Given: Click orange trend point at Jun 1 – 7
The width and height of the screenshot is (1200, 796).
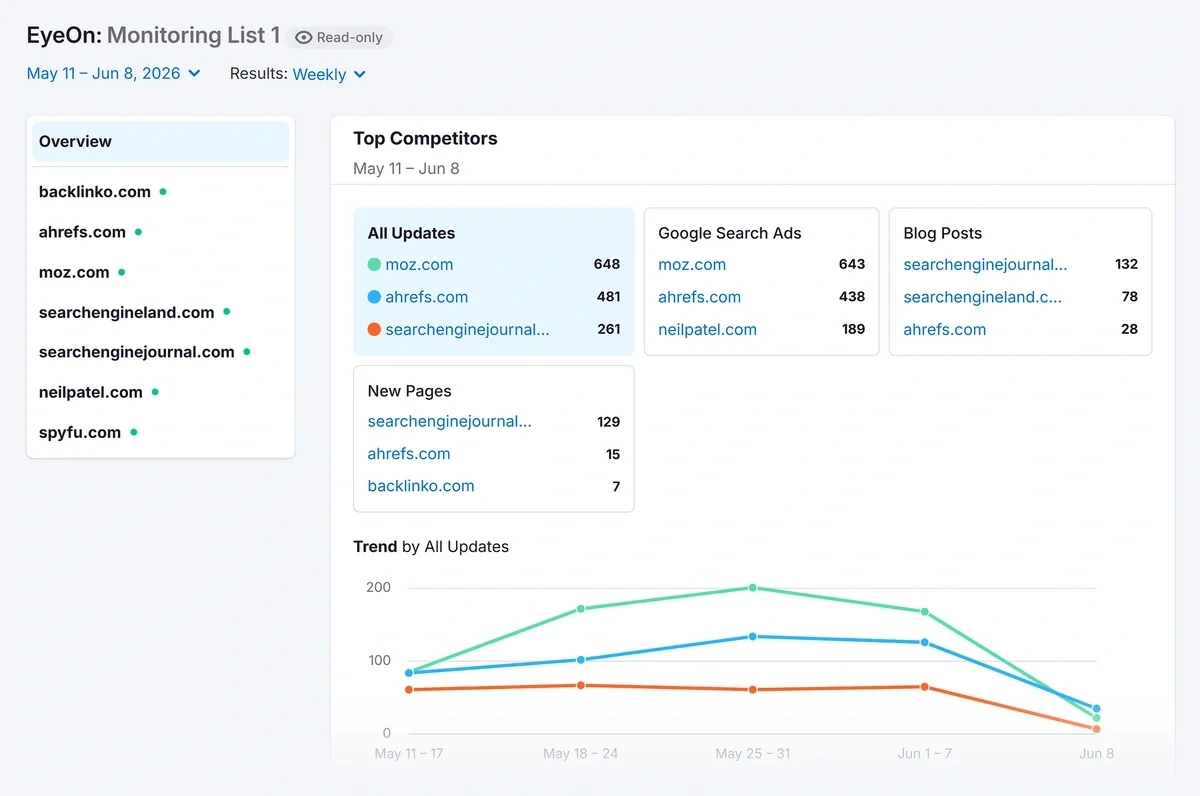Looking at the screenshot, I should pyautogui.click(x=925, y=687).
